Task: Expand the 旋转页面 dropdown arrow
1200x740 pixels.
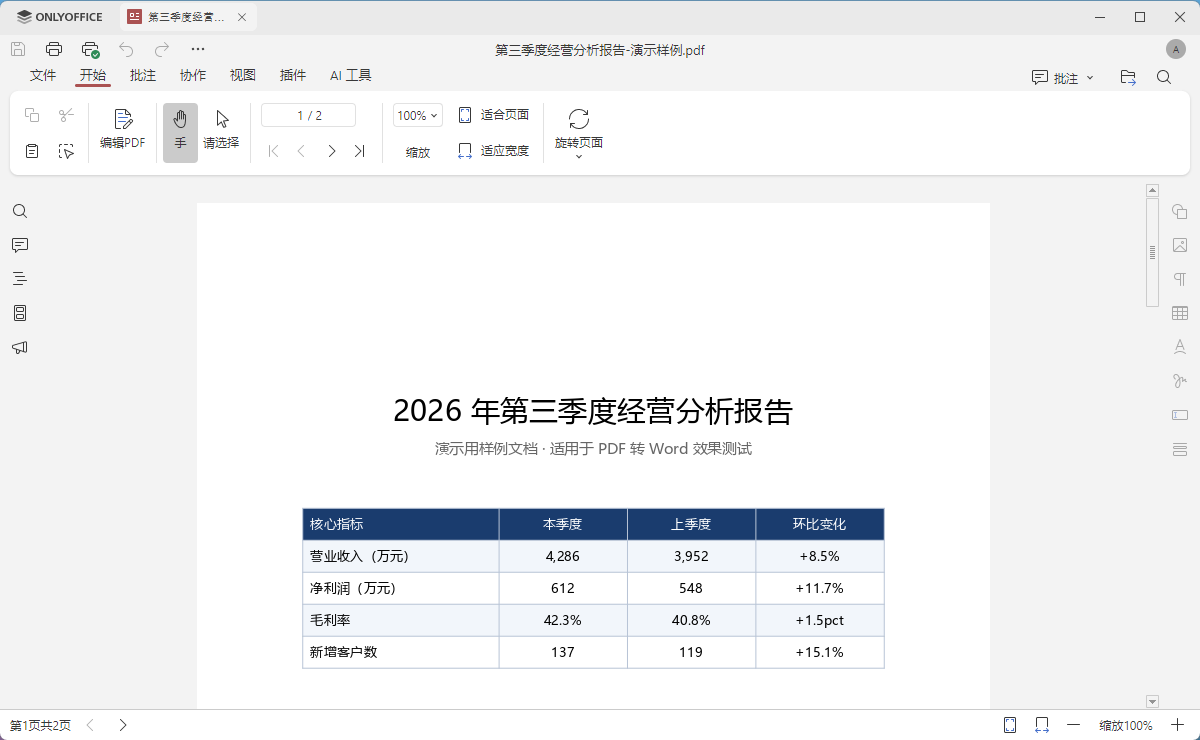Action: click(579, 157)
